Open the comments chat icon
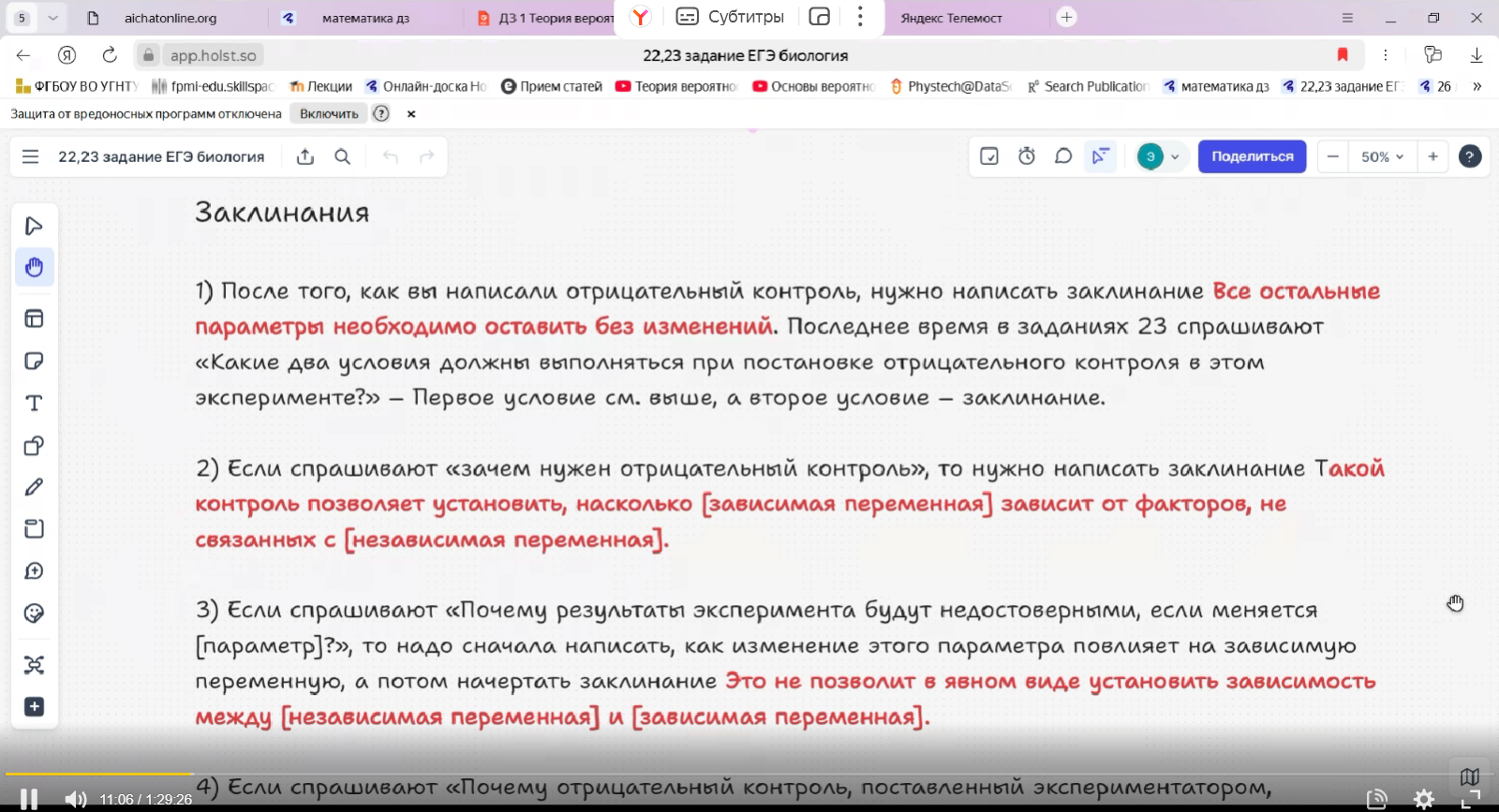 pos(1062,156)
